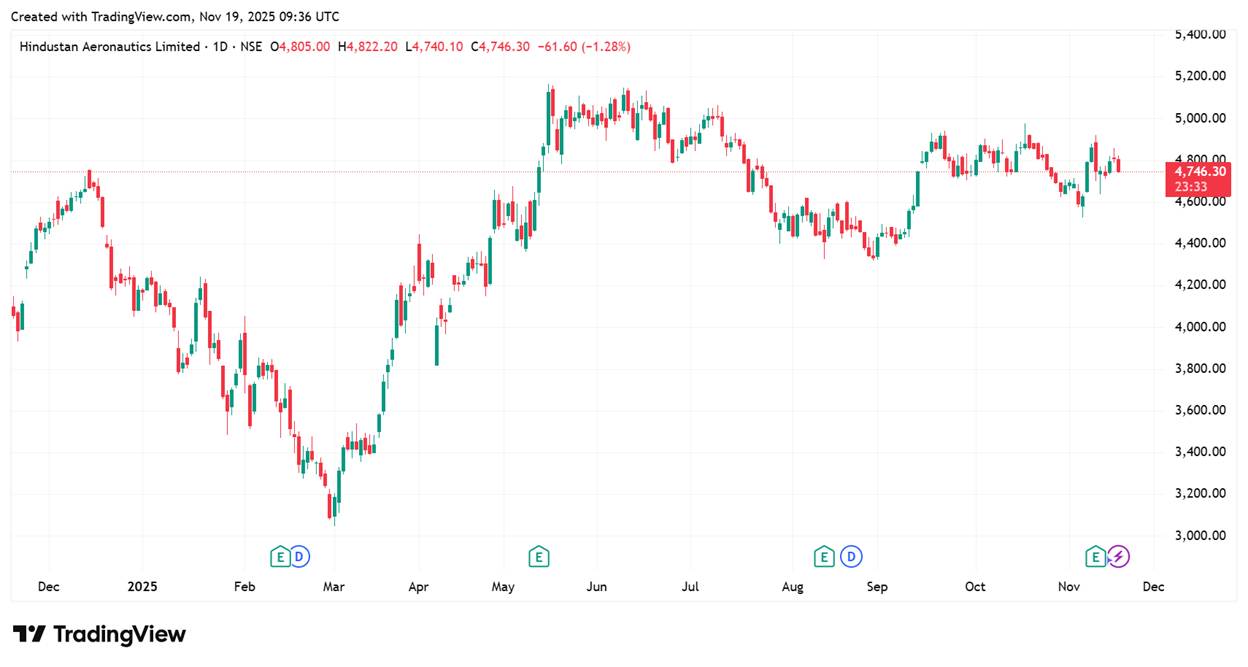This screenshot has height=667, width=1248.
Task: Click the 5,000.00 price axis label
Action: point(1200,118)
